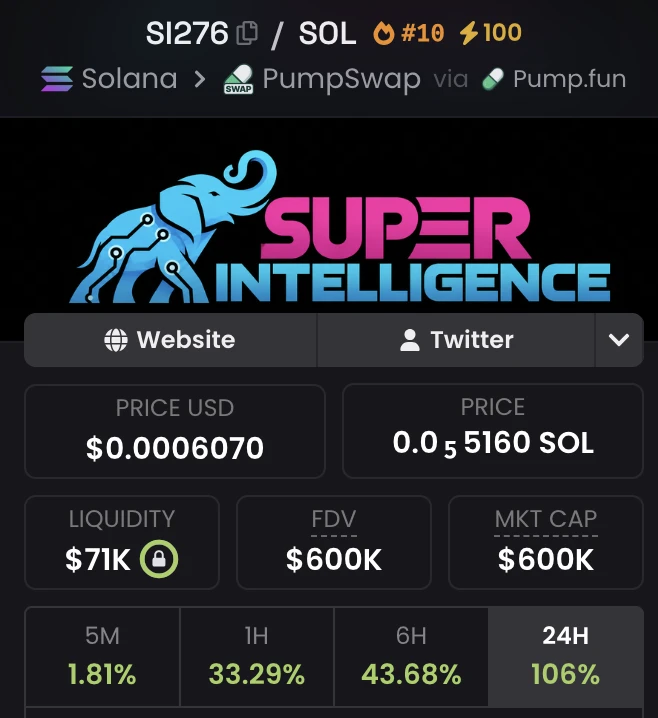Select the 5M timeframe tab

point(103,656)
